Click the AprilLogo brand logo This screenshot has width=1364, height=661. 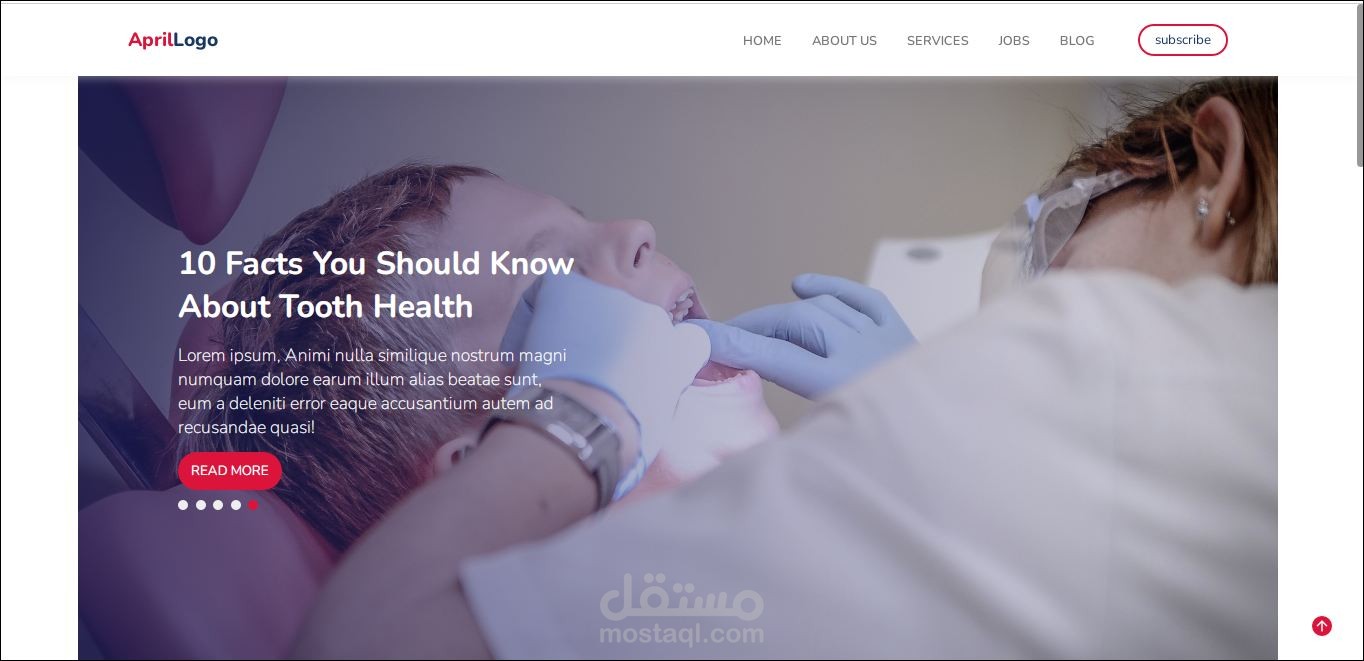[173, 40]
